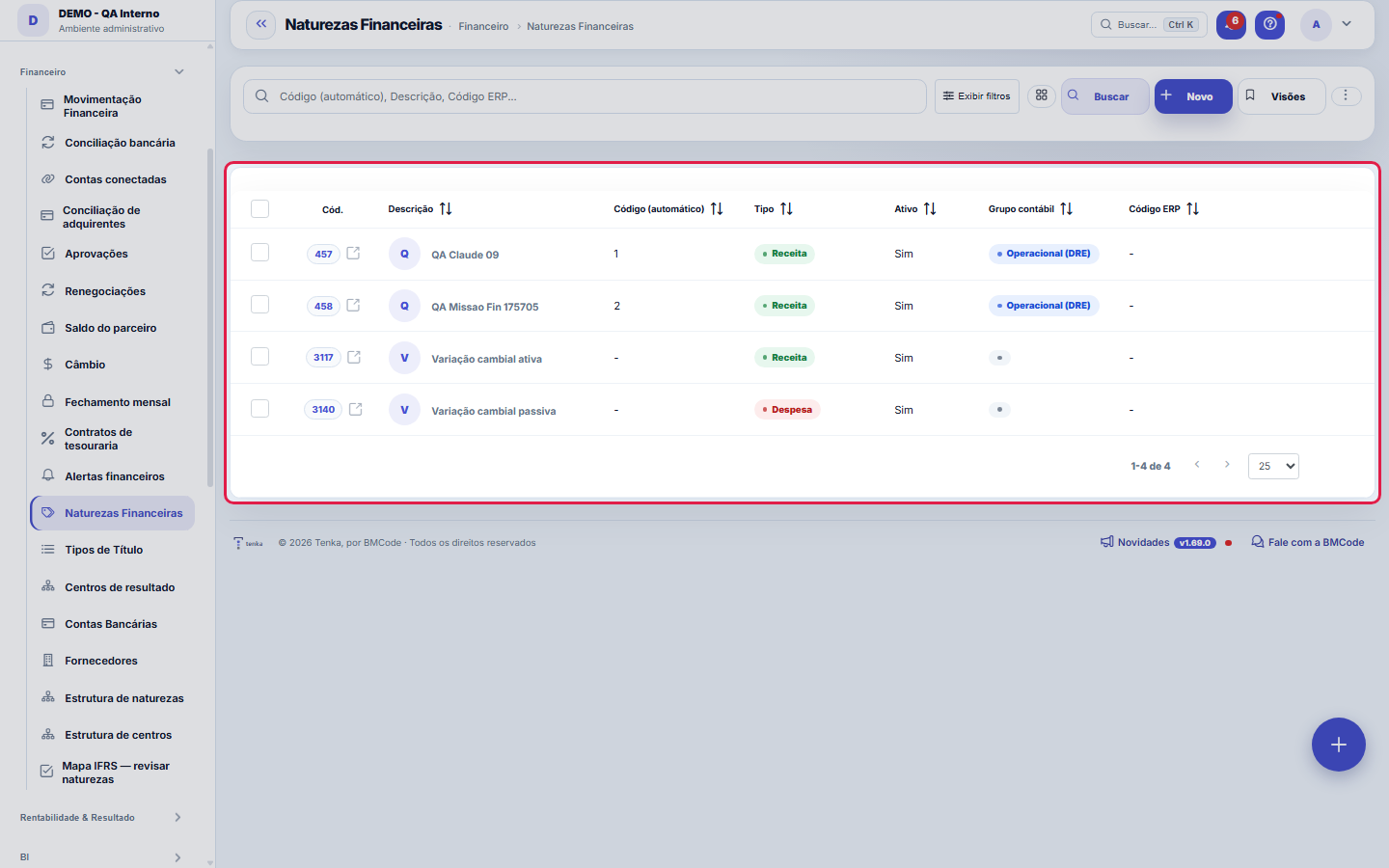The height and width of the screenshot is (868, 1389).
Task: Expand Rentabilidade & Resultado section
Action: (177, 817)
